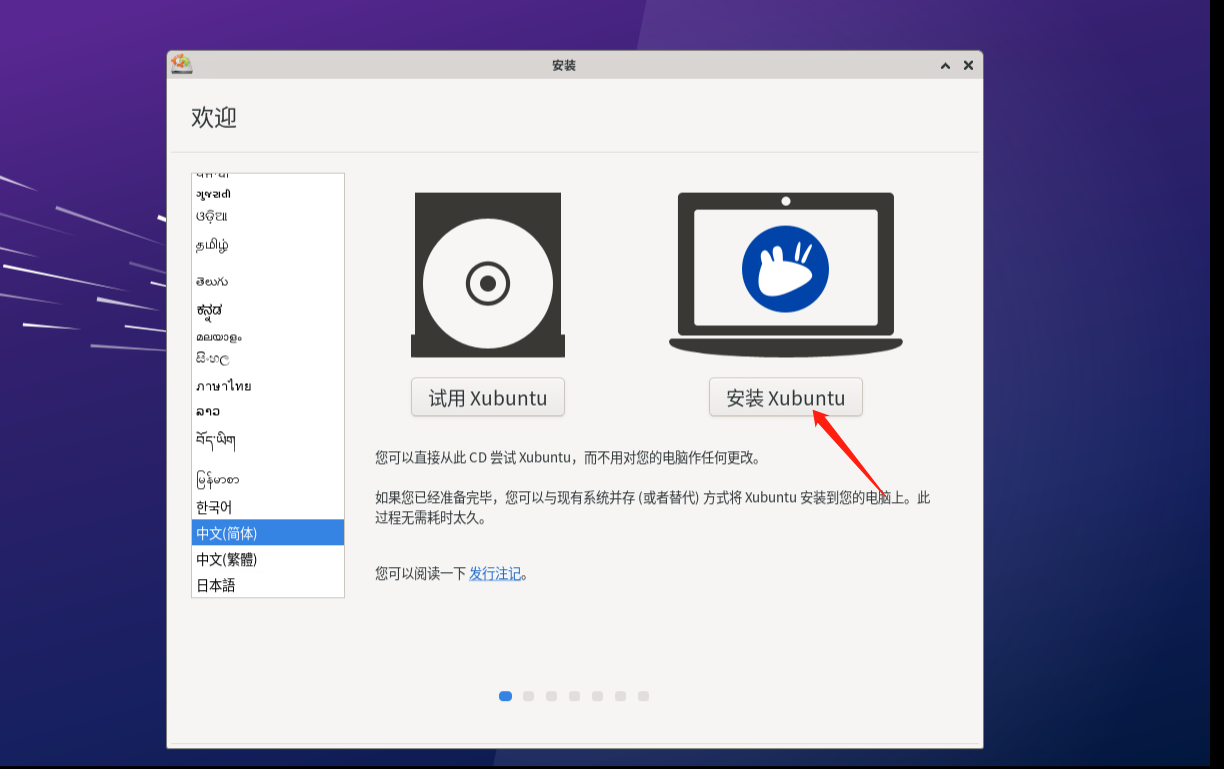Click the last grey progress step dot

643,696
